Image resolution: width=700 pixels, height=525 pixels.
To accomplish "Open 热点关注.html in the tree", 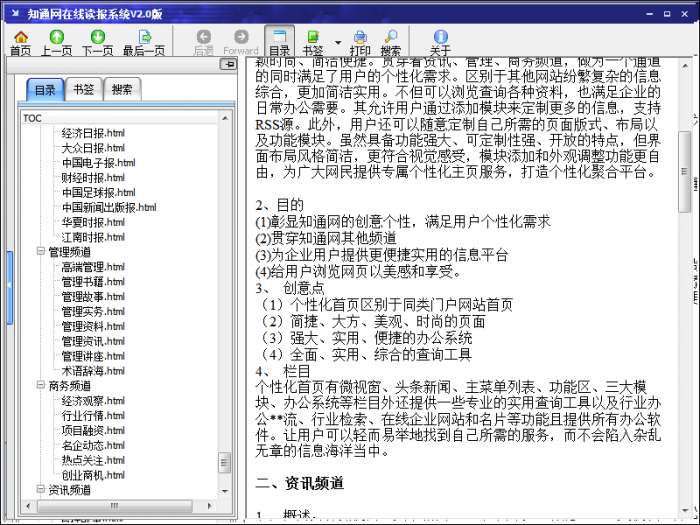I will click(x=93, y=460).
